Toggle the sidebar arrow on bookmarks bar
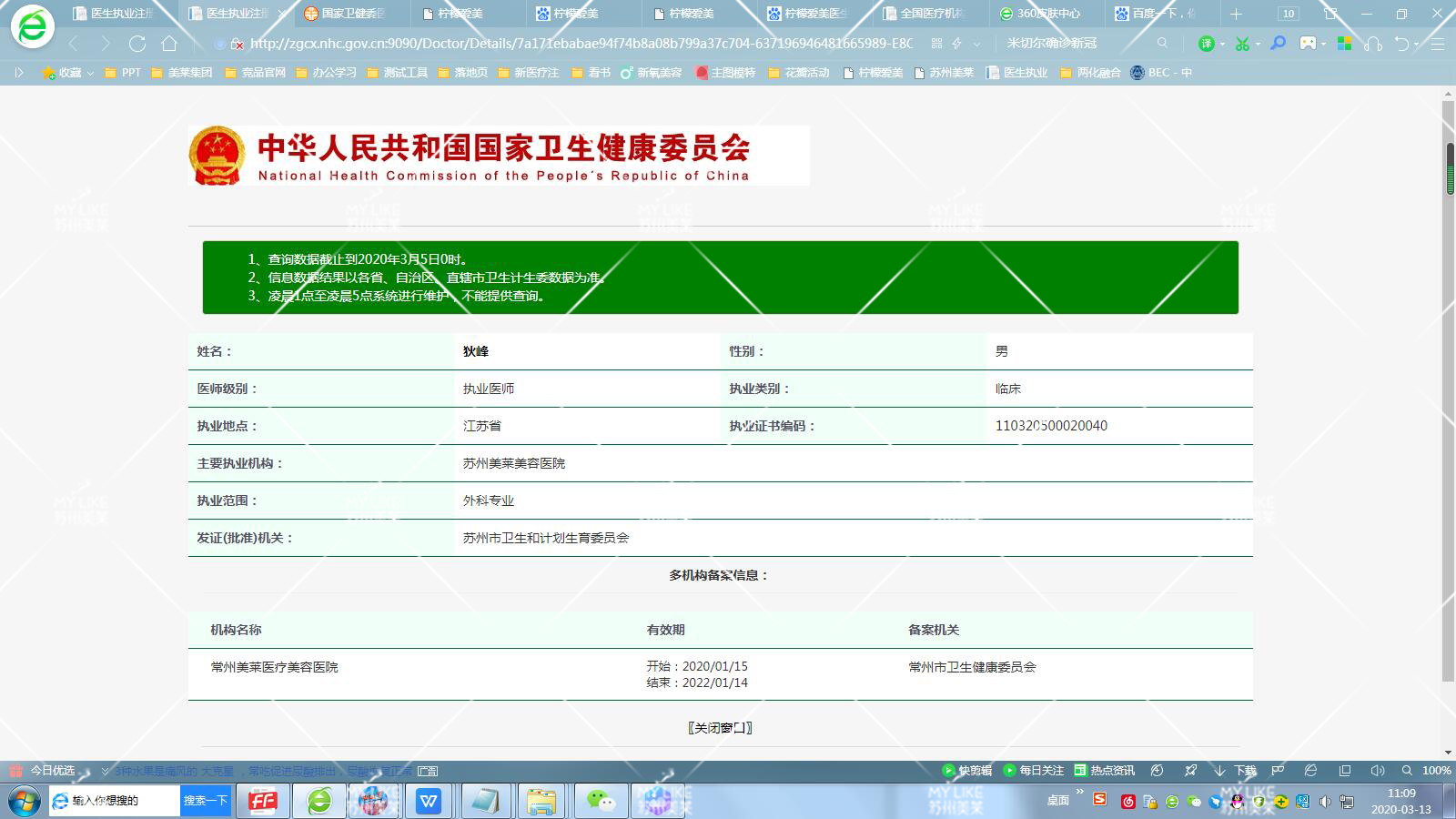 pyautogui.click(x=18, y=73)
